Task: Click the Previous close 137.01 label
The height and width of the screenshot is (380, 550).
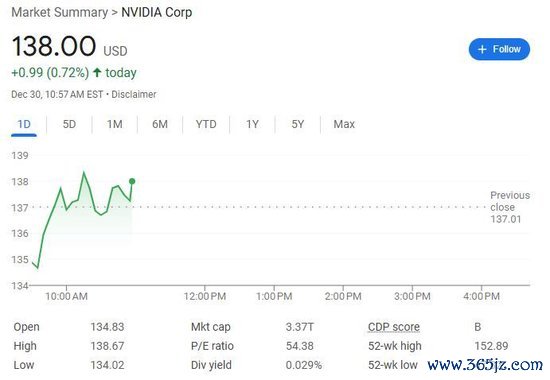Action: pos(510,207)
